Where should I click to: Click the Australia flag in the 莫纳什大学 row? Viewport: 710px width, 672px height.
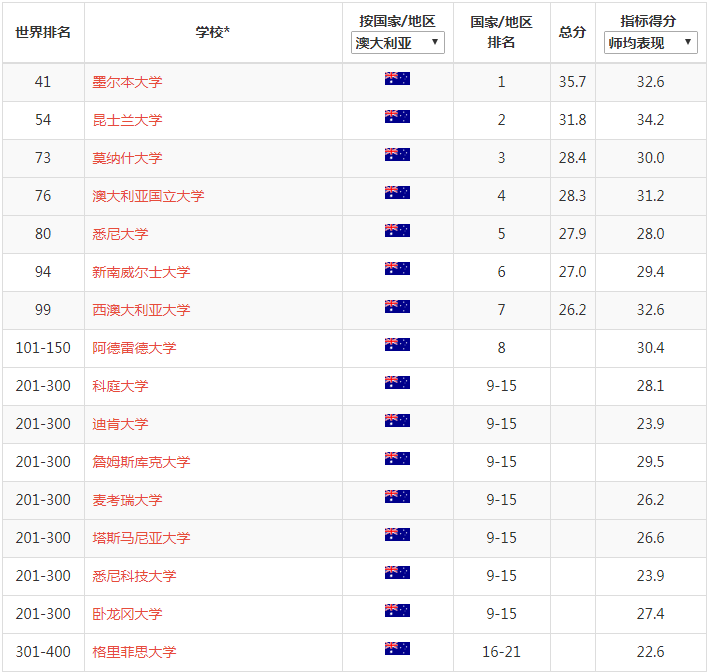(x=397, y=154)
